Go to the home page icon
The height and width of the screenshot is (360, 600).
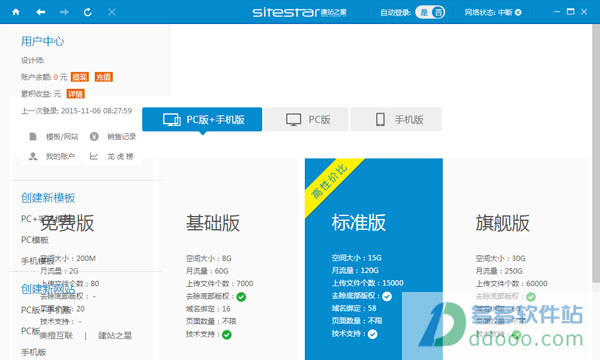(16, 12)
